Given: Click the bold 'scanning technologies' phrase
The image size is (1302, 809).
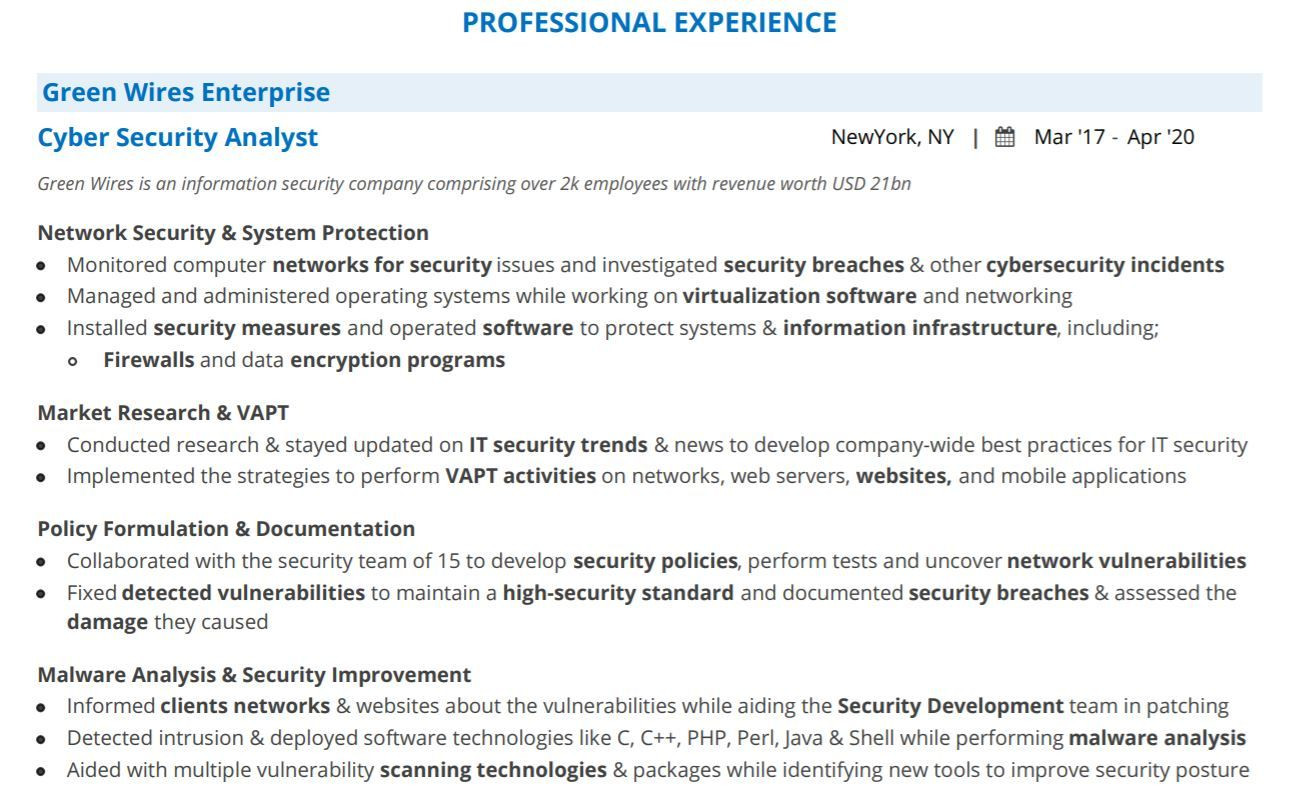Looking at the screenshot, I should tap(493, 770).
